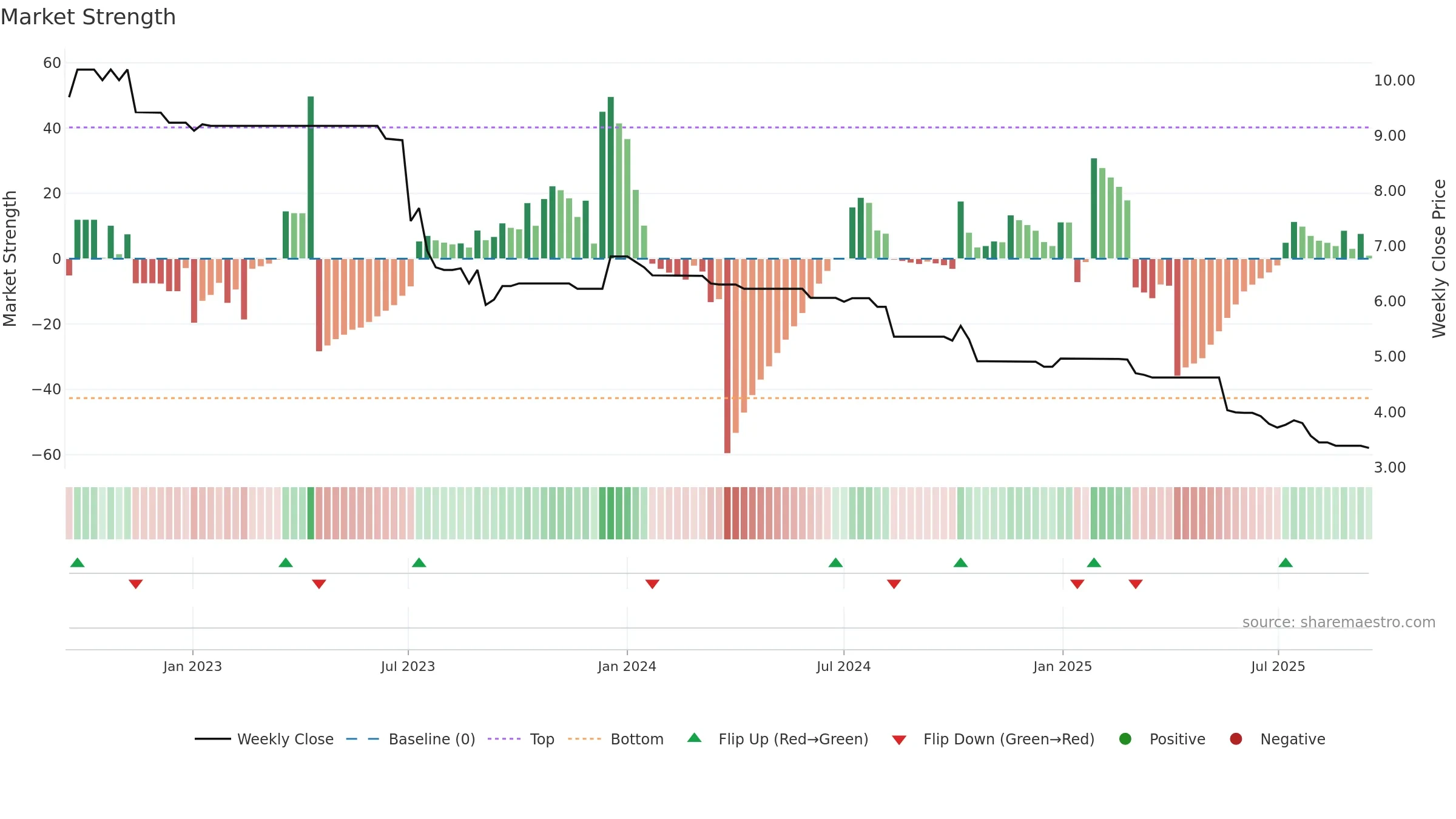Screen dimensions: 1456x819
Task: Click the deepest red bar reaching −60
Action: pos(727,356)
